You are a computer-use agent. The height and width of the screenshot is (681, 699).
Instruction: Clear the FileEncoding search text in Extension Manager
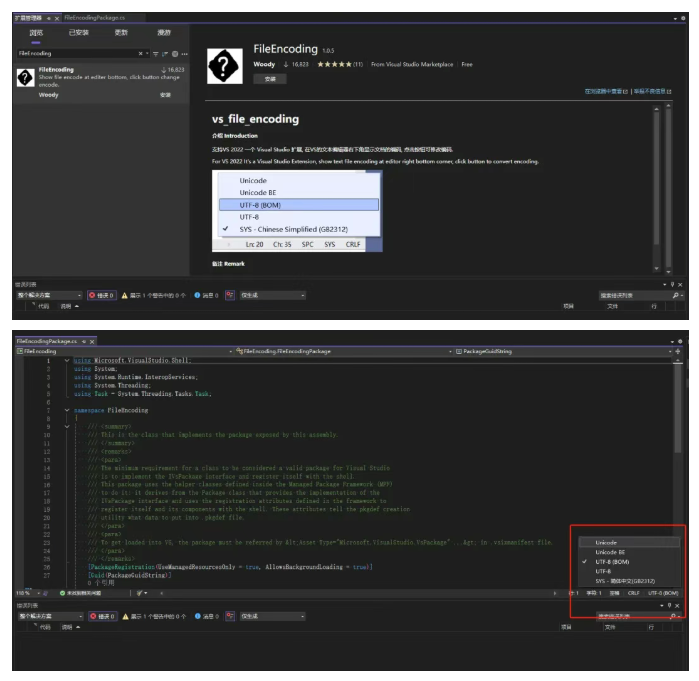pos(140,53)
